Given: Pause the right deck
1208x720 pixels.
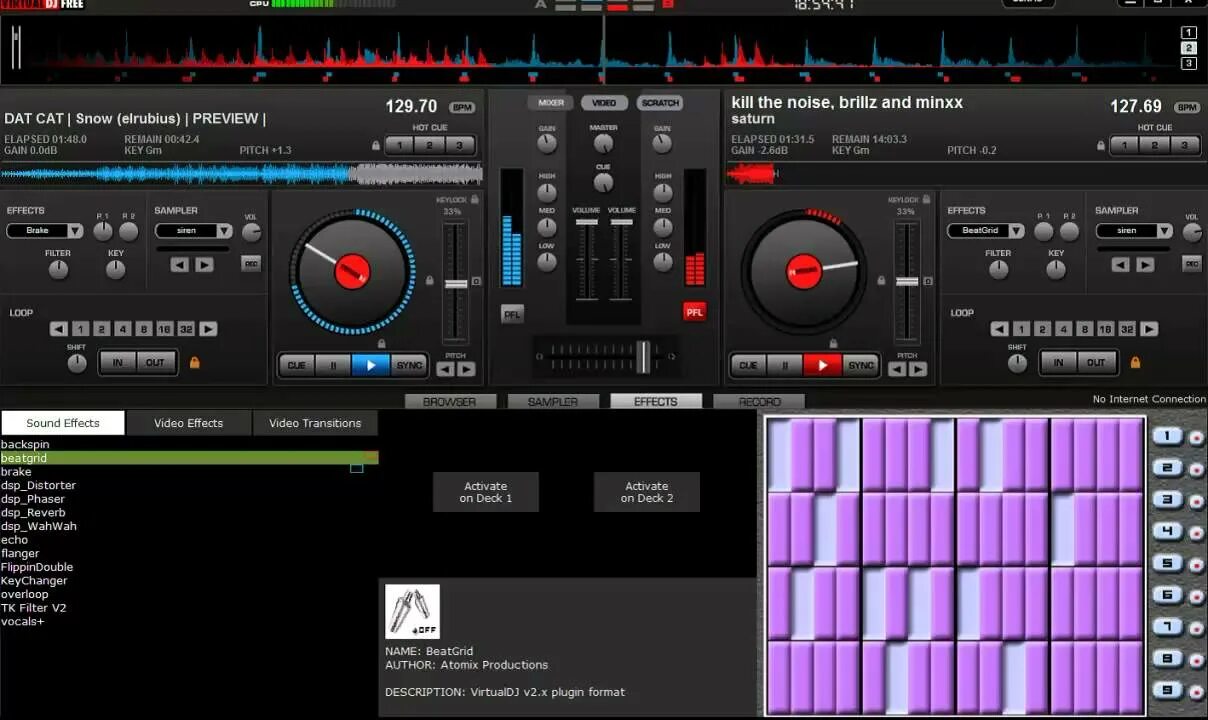Looking at the screenshot, I should (785, 365).
